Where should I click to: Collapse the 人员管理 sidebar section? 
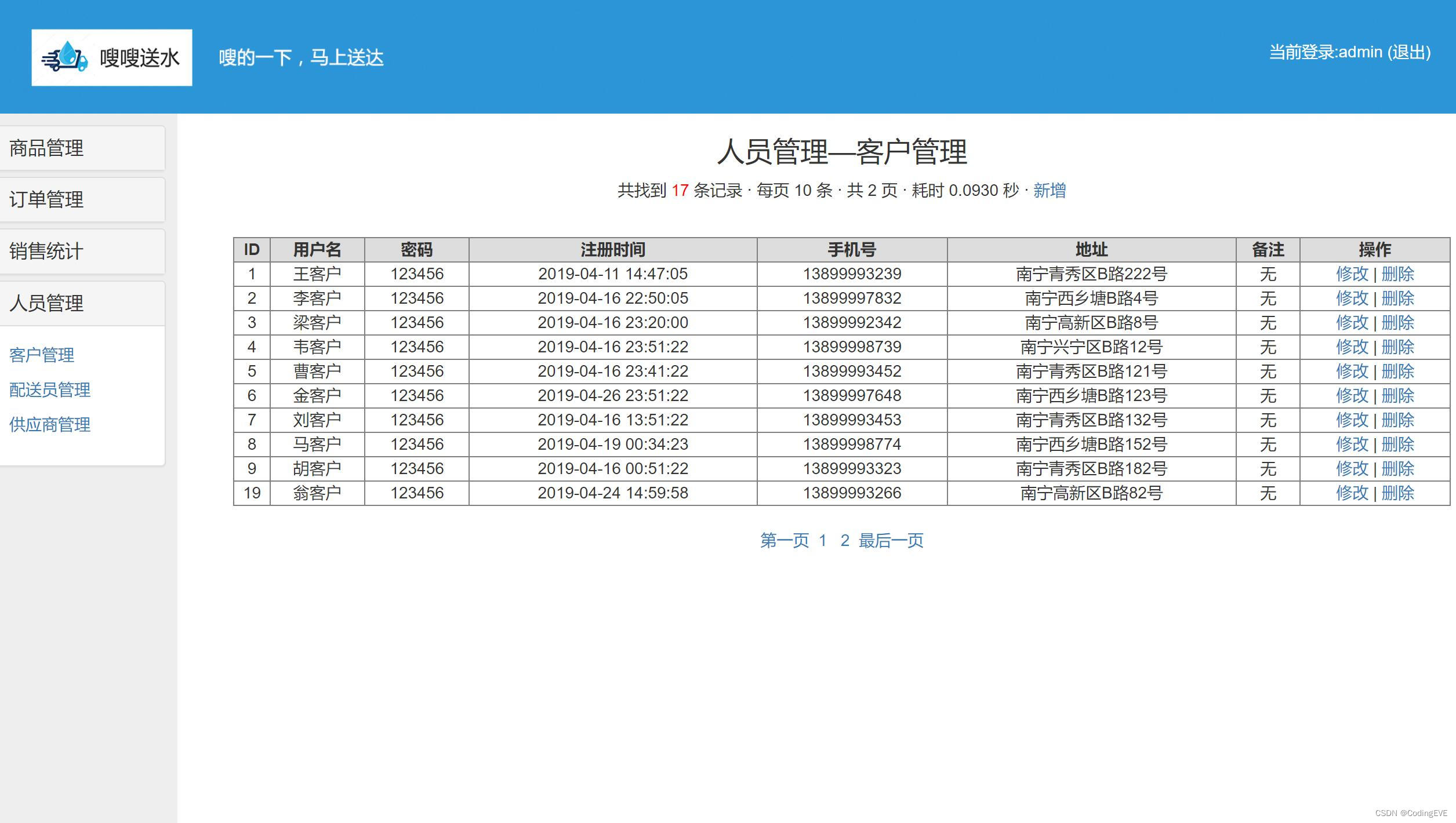coord(46,303)
